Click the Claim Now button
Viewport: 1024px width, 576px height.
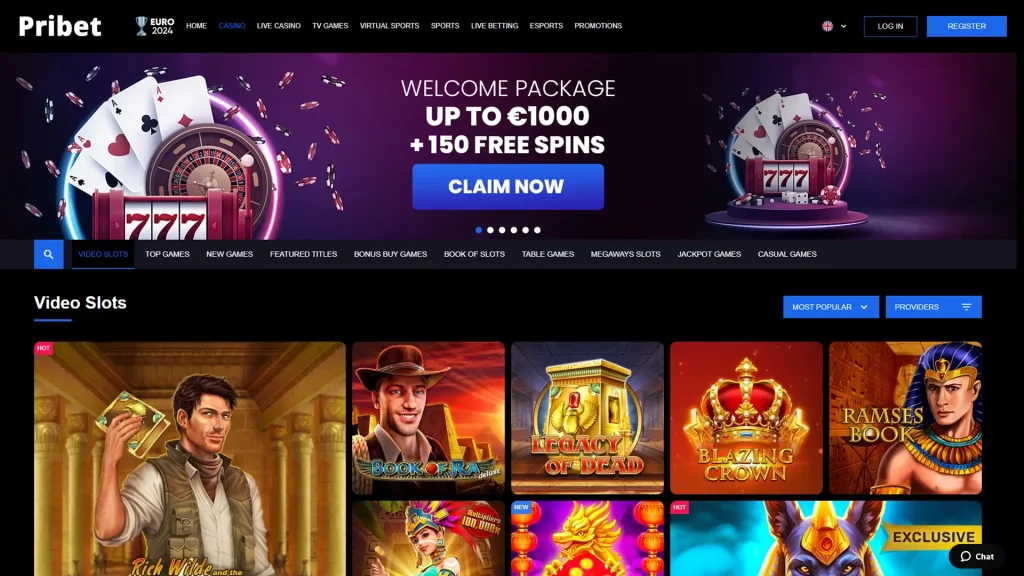coord(507,187)
